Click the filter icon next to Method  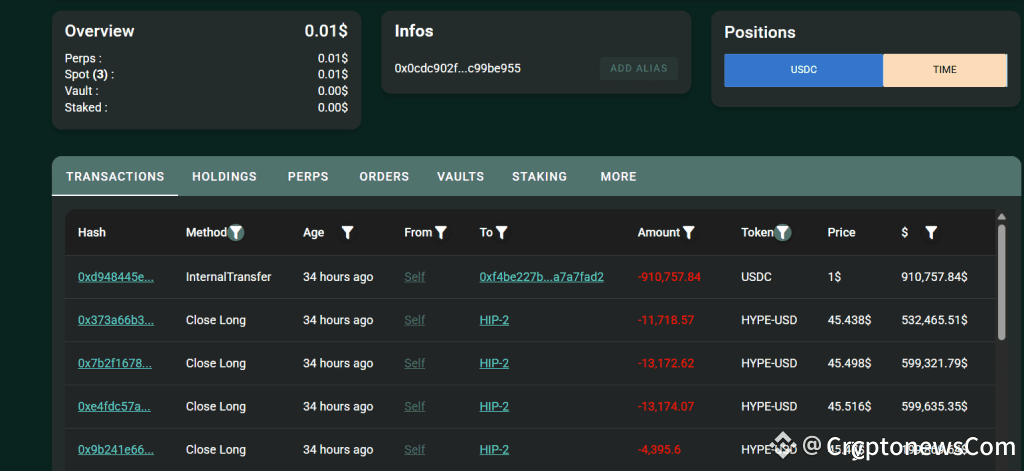[236, 233]
